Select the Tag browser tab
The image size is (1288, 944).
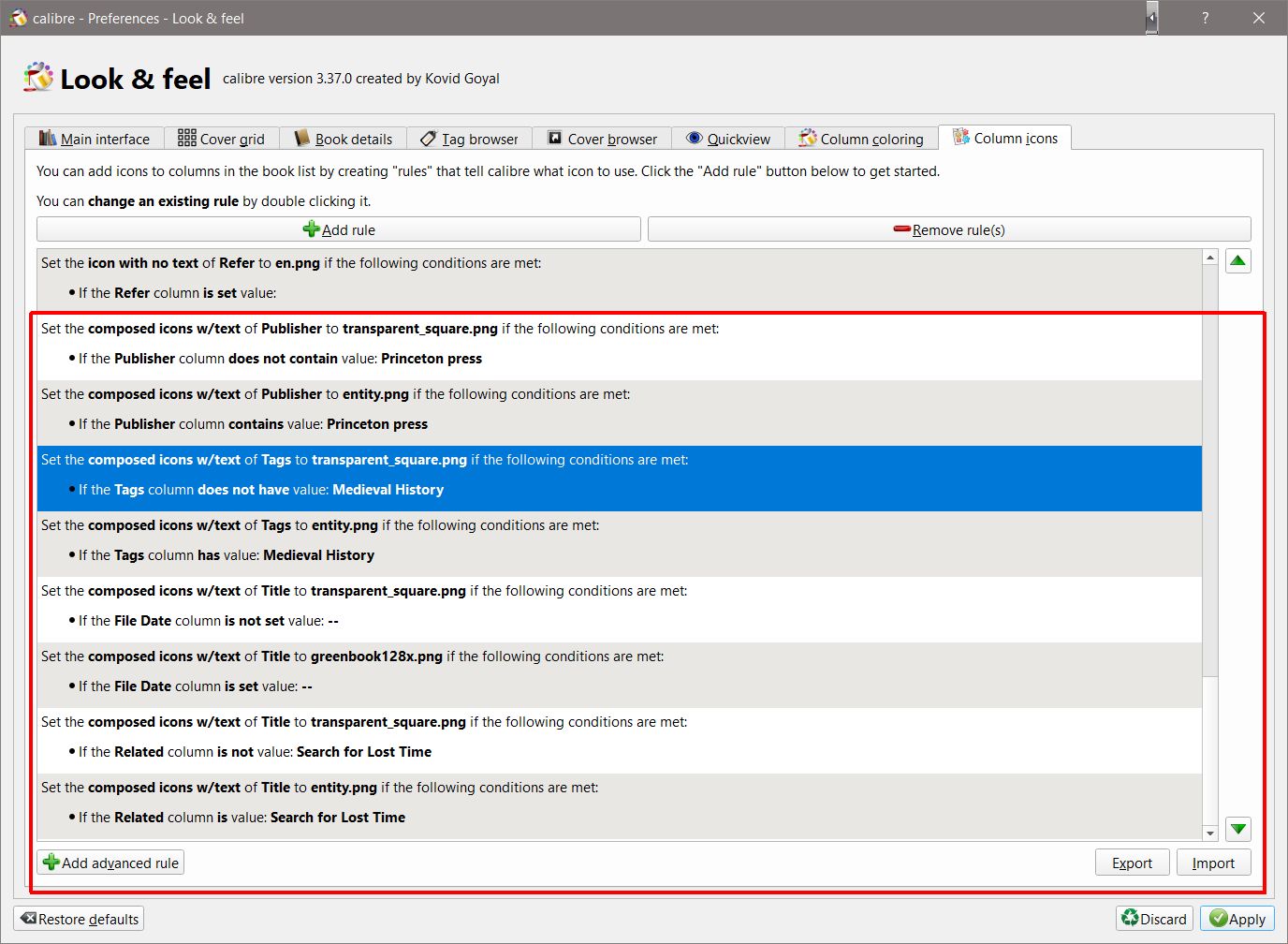[x=469, y=139]
